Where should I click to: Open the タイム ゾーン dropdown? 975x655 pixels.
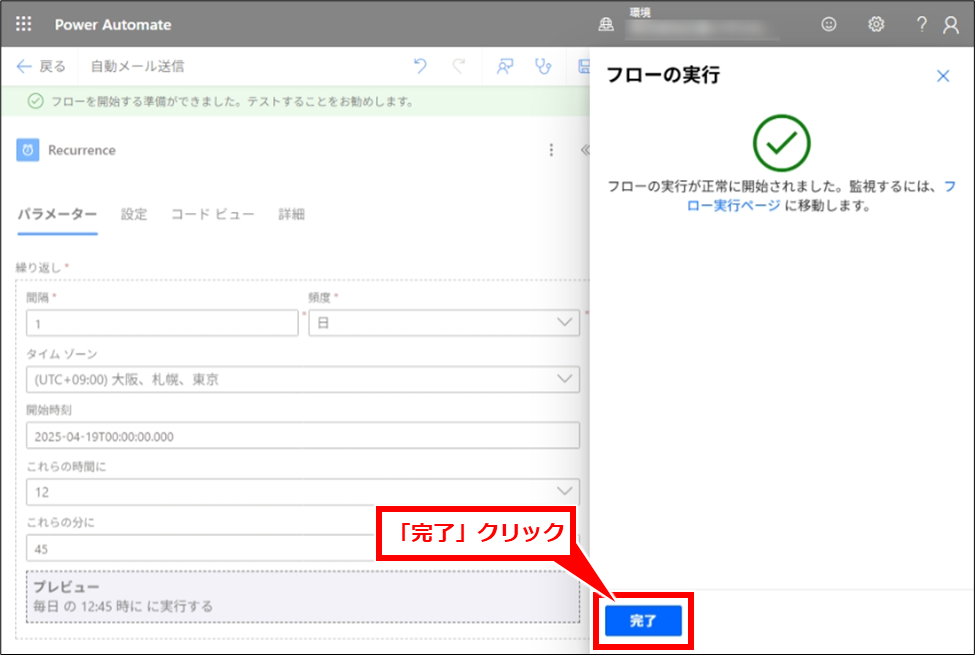(303, 379)
